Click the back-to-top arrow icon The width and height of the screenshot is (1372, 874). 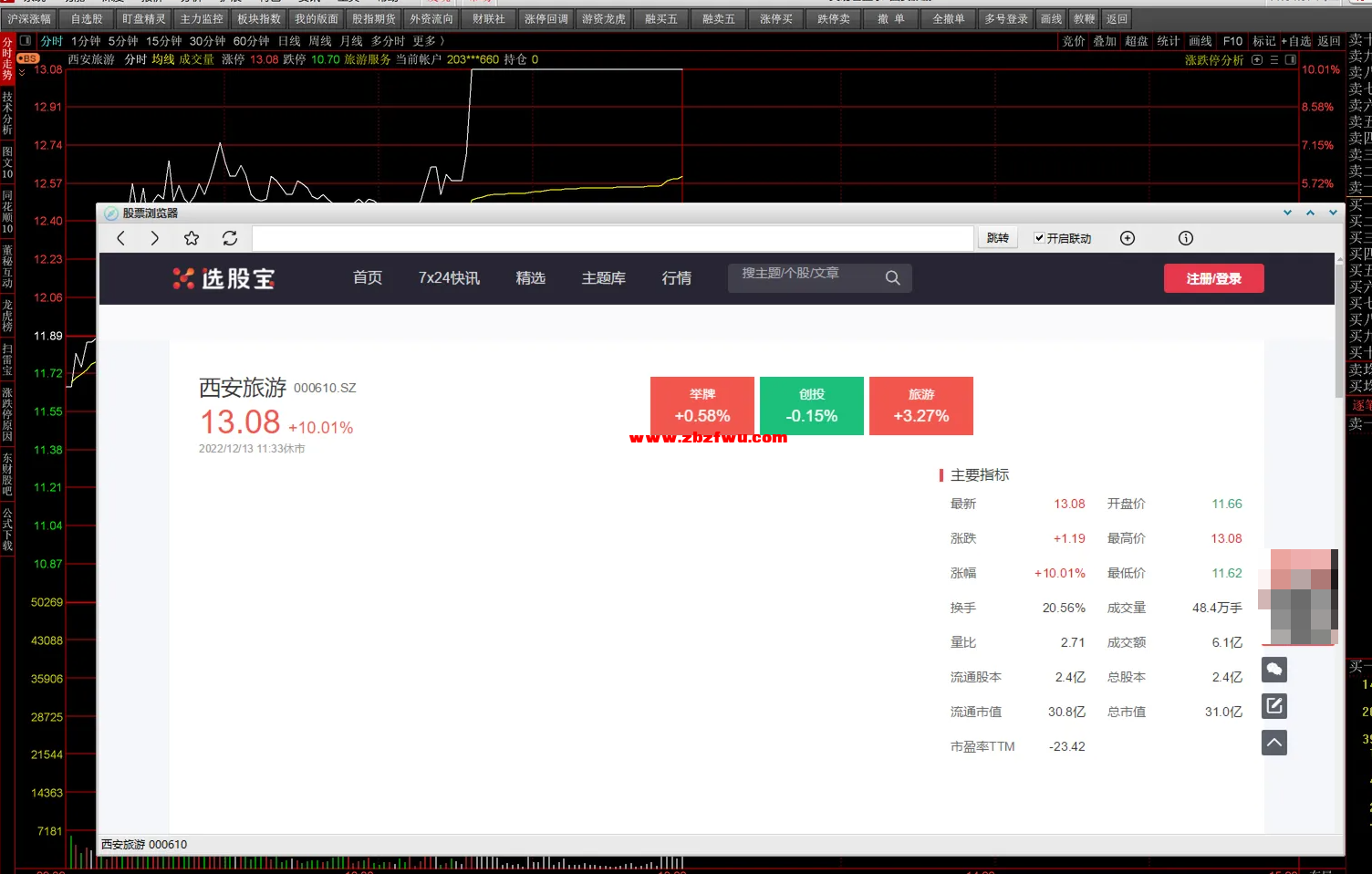(x=1274, y=743)
